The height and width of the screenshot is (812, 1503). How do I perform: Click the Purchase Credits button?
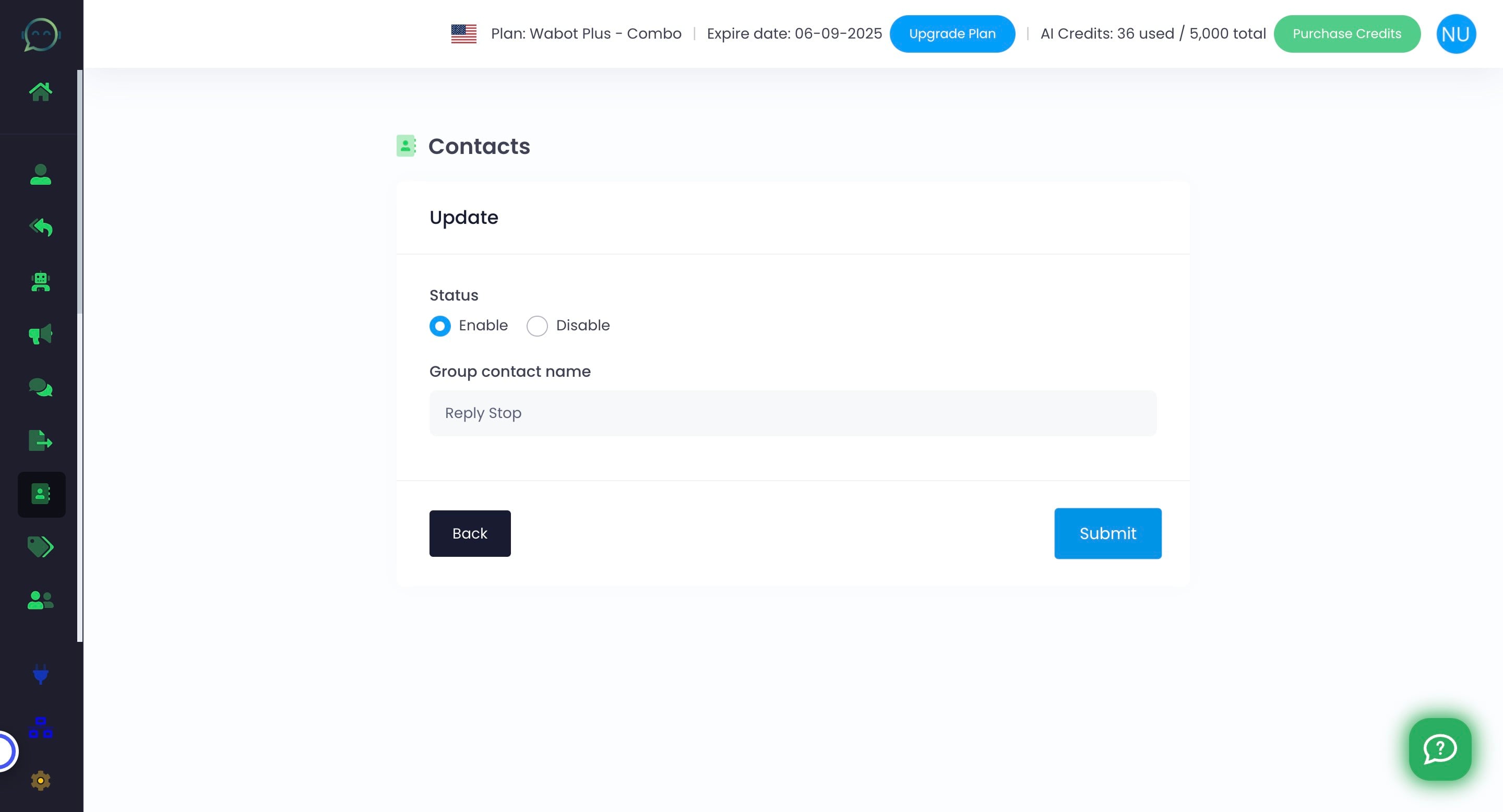[x=1346, y=34]
